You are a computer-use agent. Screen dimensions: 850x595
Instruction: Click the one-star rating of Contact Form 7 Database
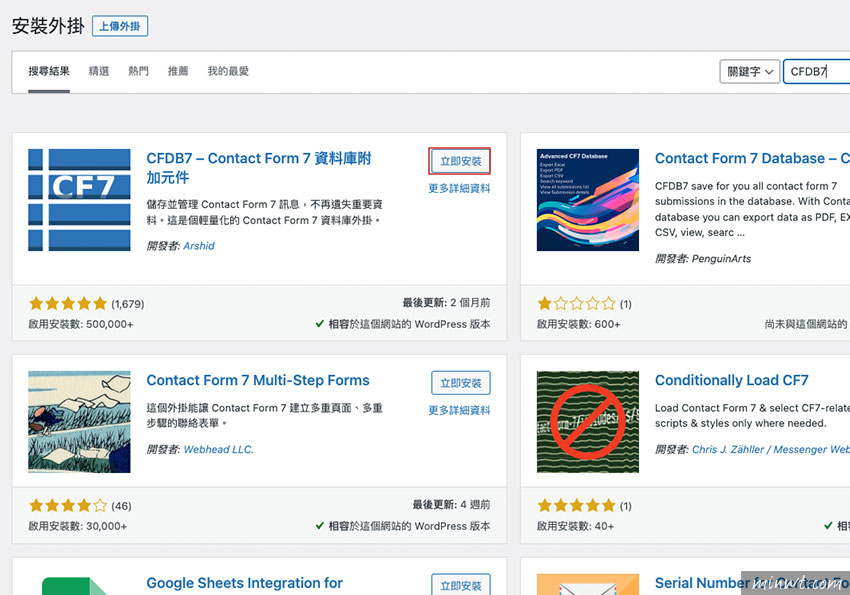(576, 303)
